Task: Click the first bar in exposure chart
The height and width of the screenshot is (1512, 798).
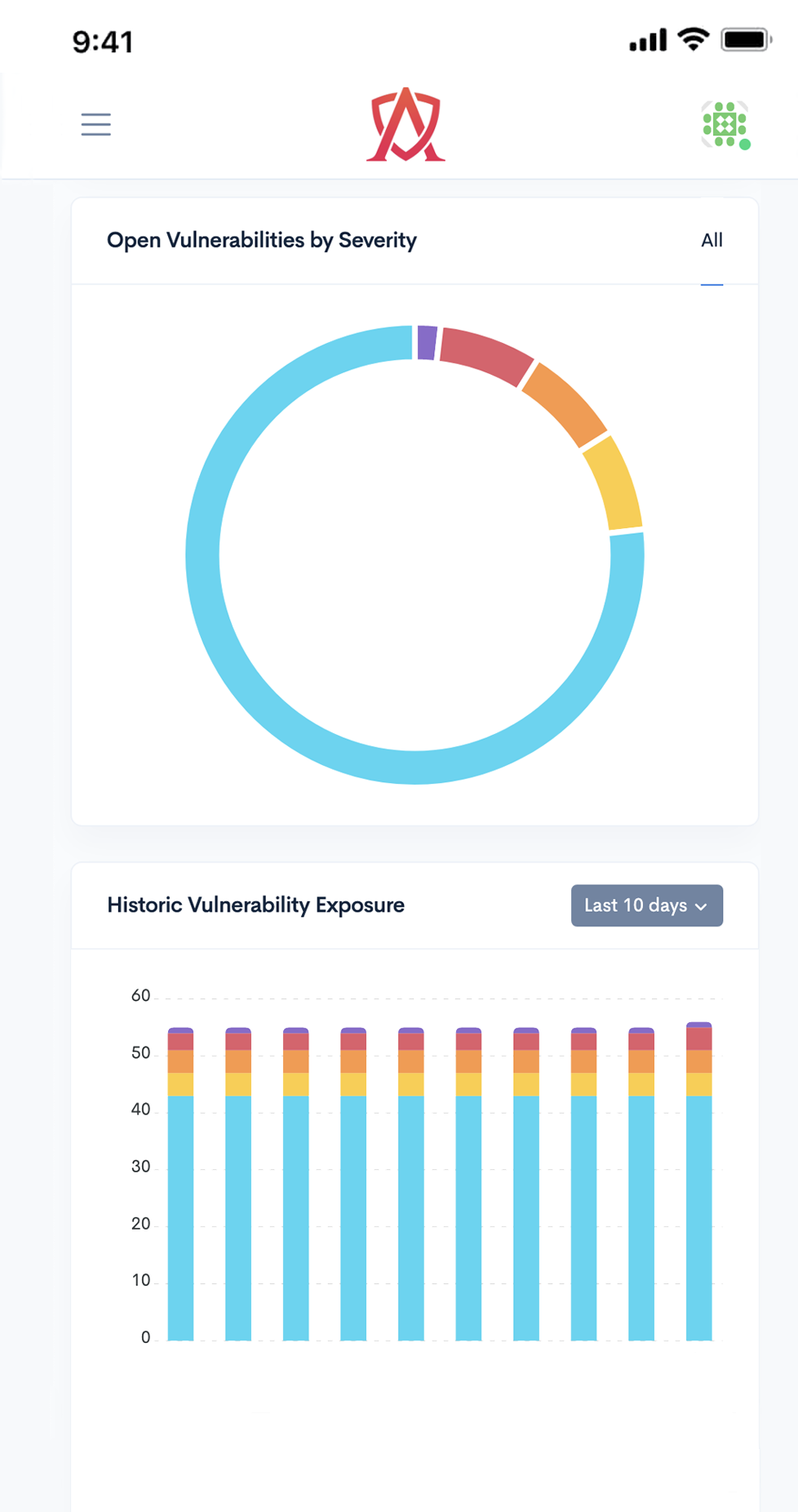Action: [x=180, y=1184]
